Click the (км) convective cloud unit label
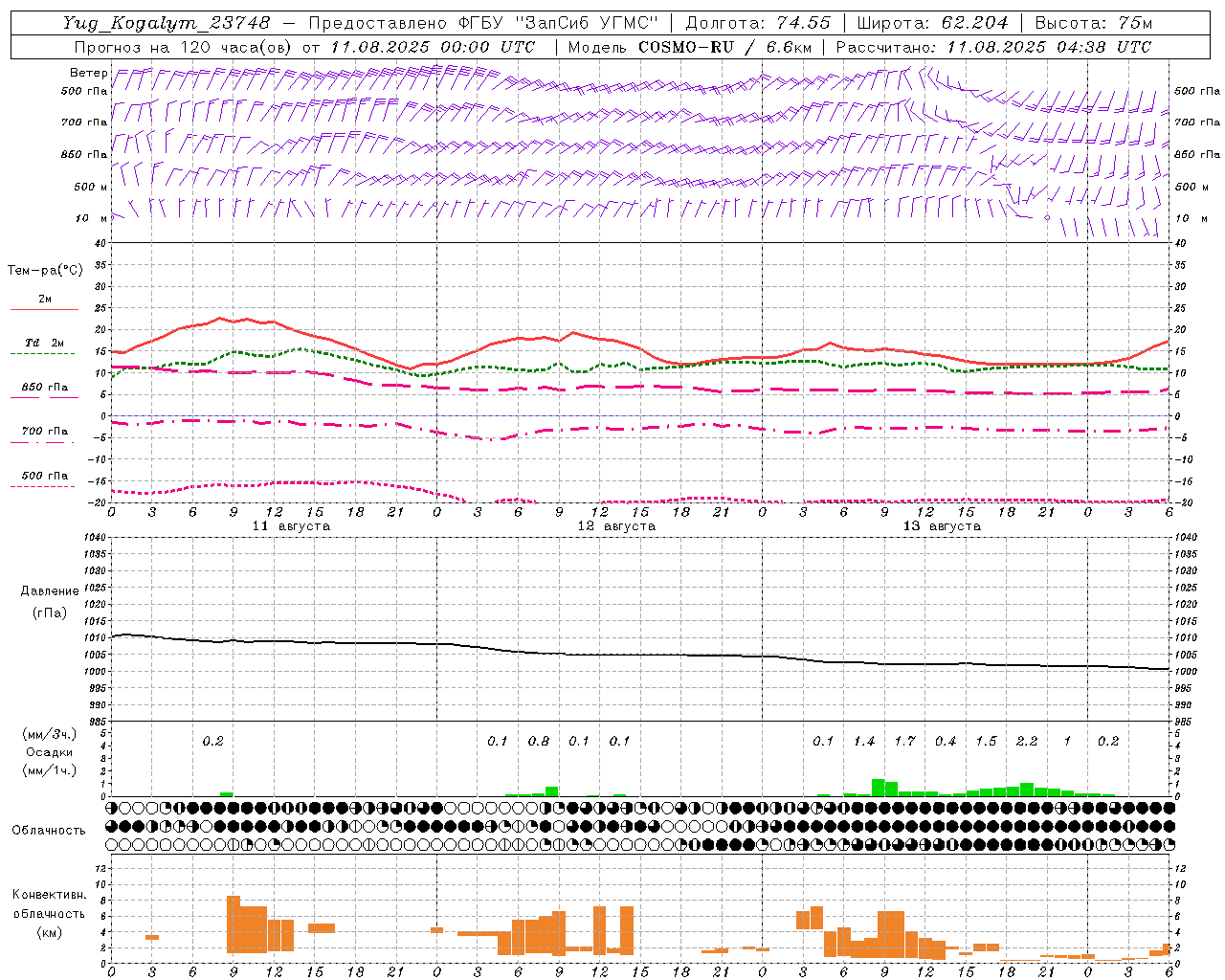 (x=49, y=932)
